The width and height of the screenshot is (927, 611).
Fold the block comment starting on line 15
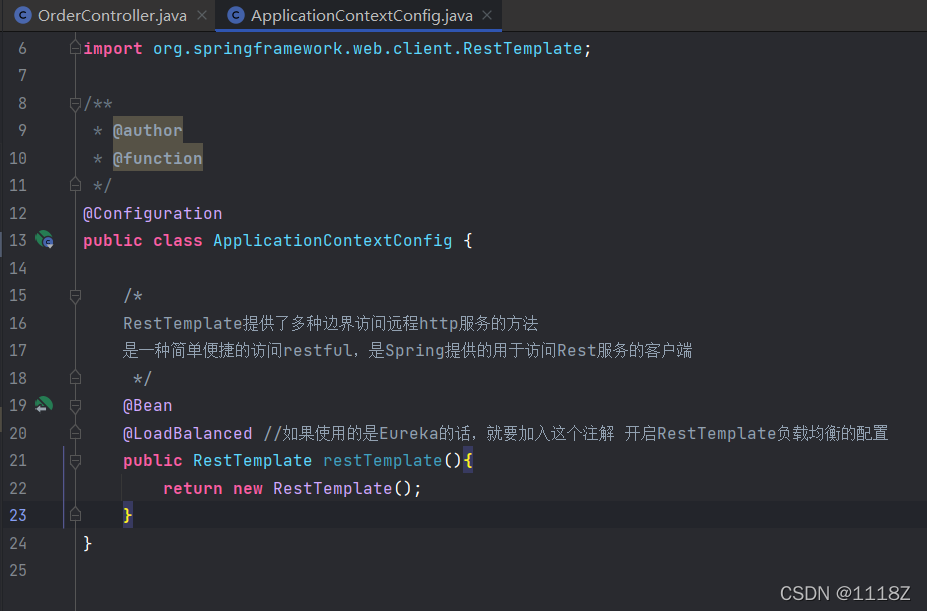pyautogui.click(x=75, y=296)
